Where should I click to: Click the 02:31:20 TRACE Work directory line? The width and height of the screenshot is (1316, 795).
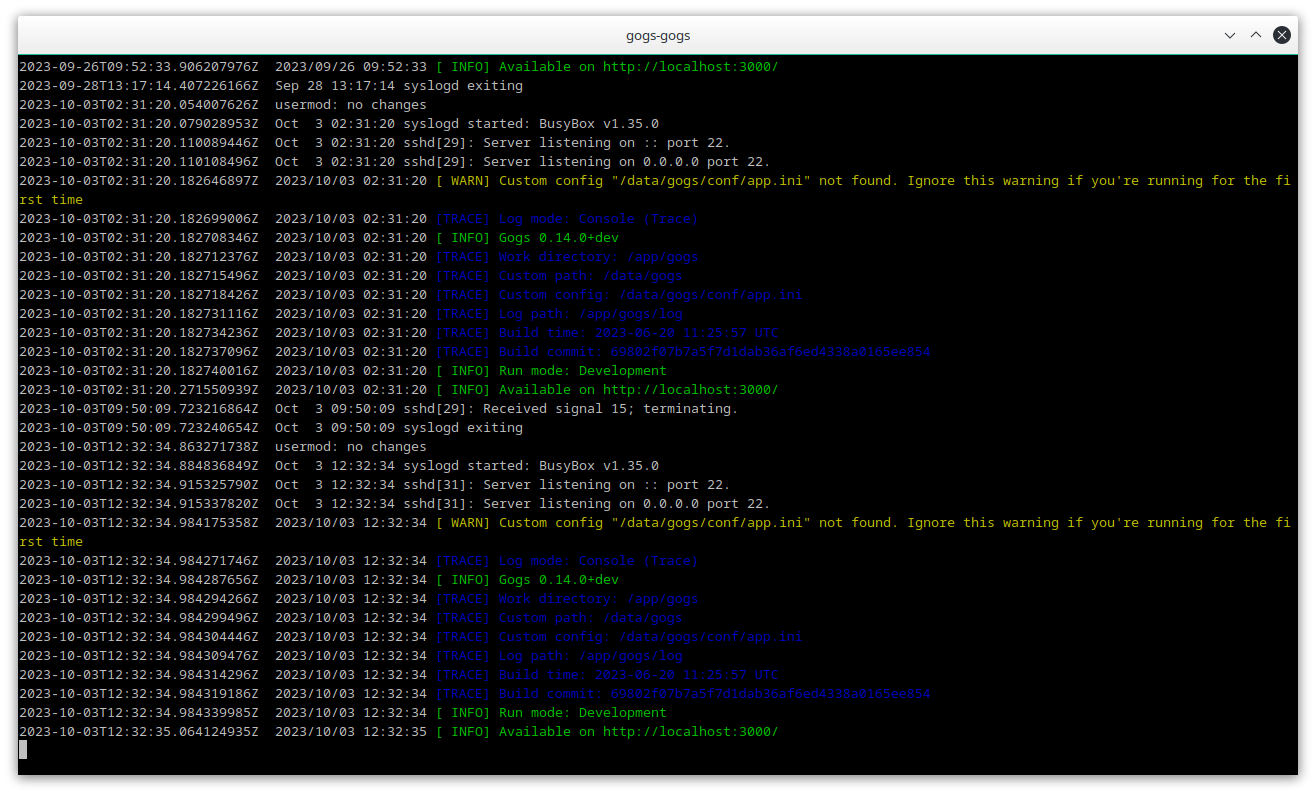(x=359, y=257)
